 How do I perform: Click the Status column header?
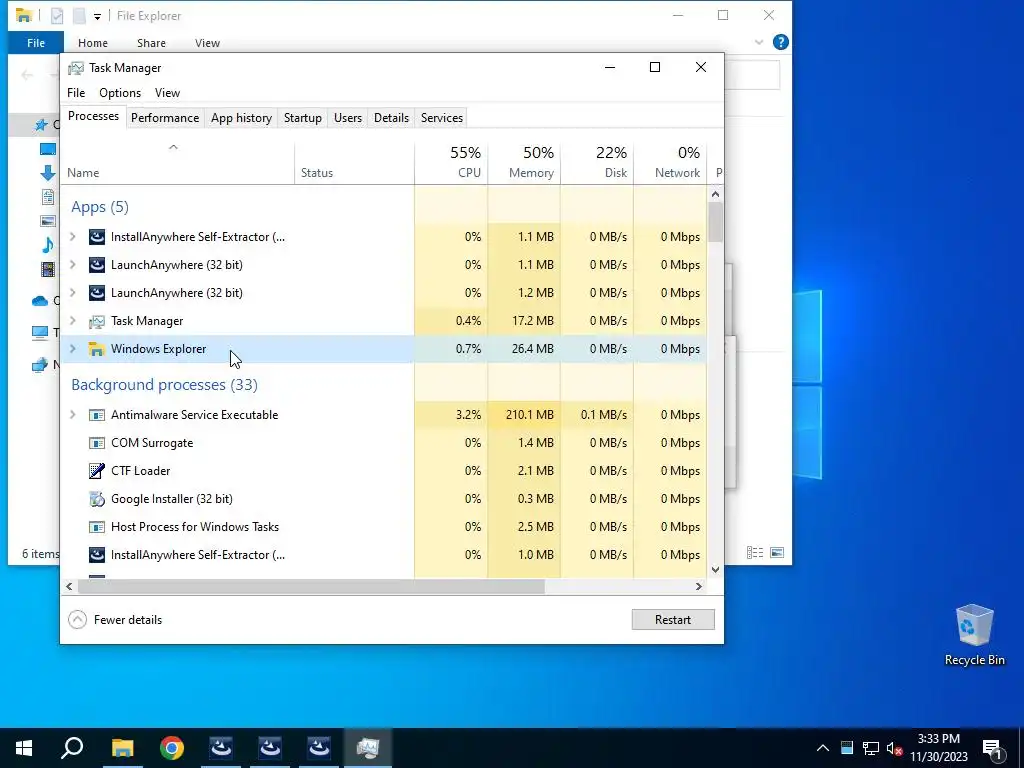(354, 163)
